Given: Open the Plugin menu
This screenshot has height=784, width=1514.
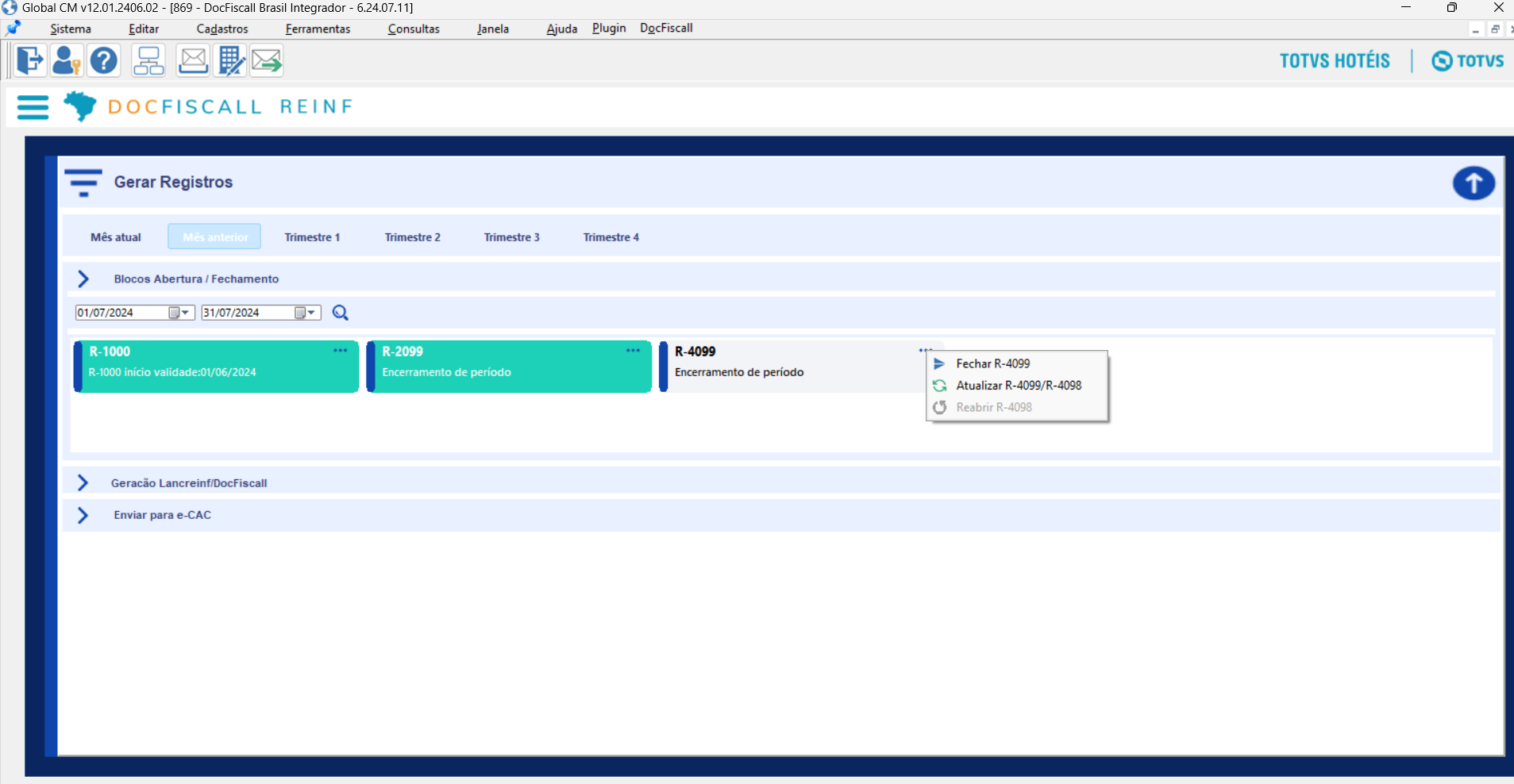Looking at the screenshot, I should [x=609, y=29].
